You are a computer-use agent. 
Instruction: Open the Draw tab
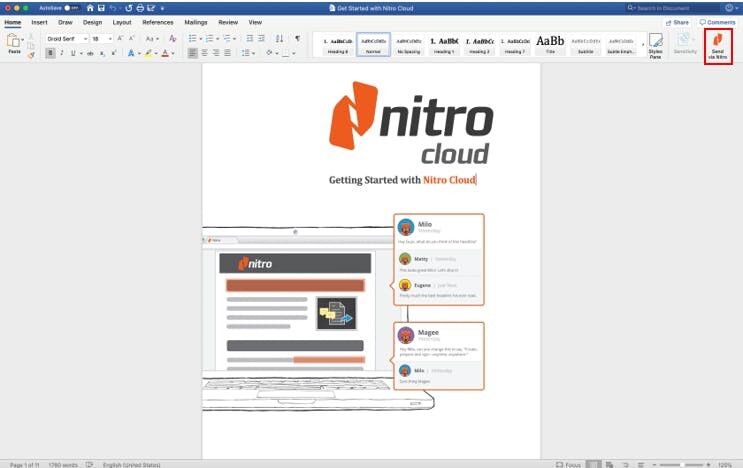(x=65, y=22)
